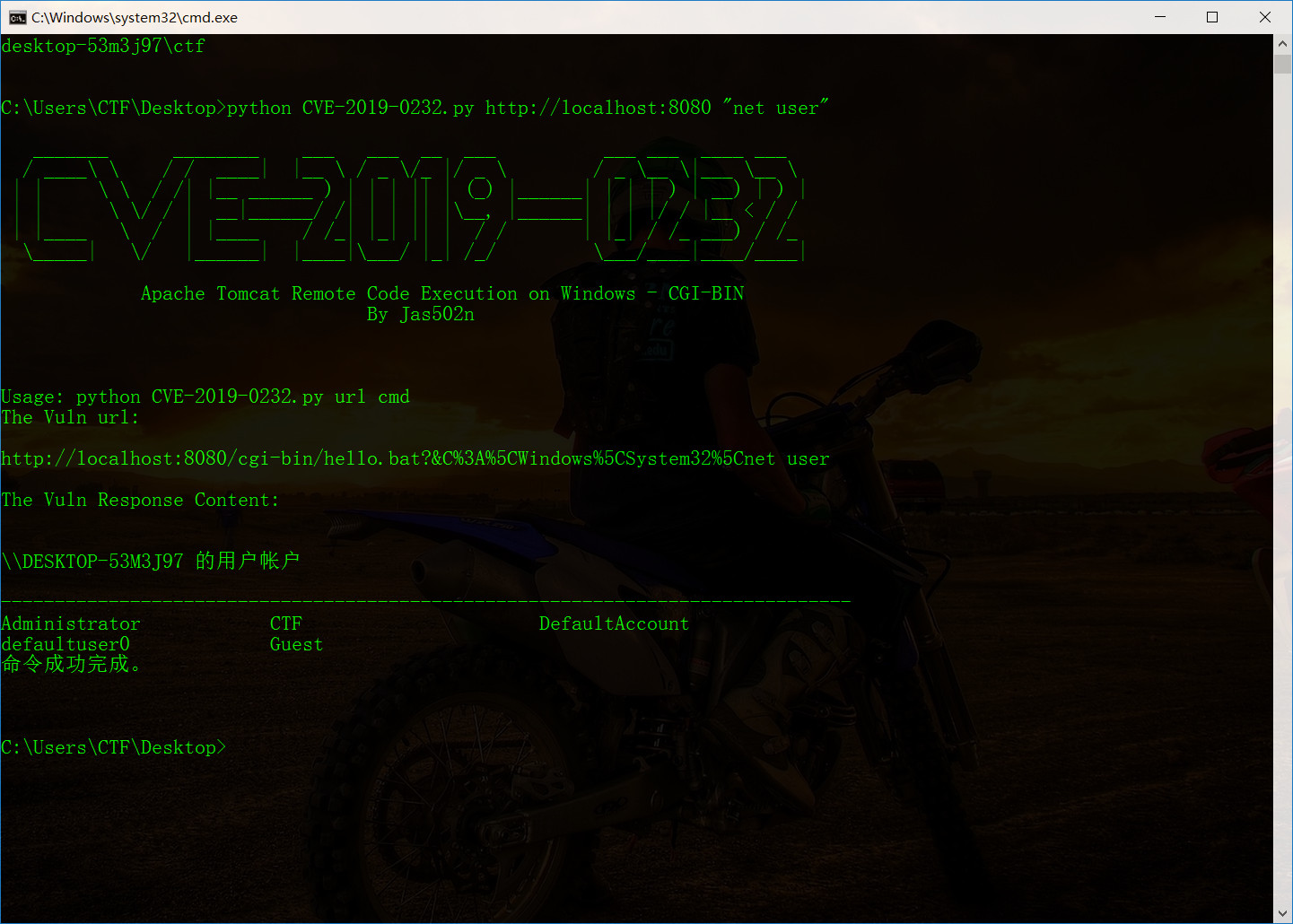Click the 'DefaultAccount' account name
The height and width of the screenshot is (924, 1293).
point(615,623)
